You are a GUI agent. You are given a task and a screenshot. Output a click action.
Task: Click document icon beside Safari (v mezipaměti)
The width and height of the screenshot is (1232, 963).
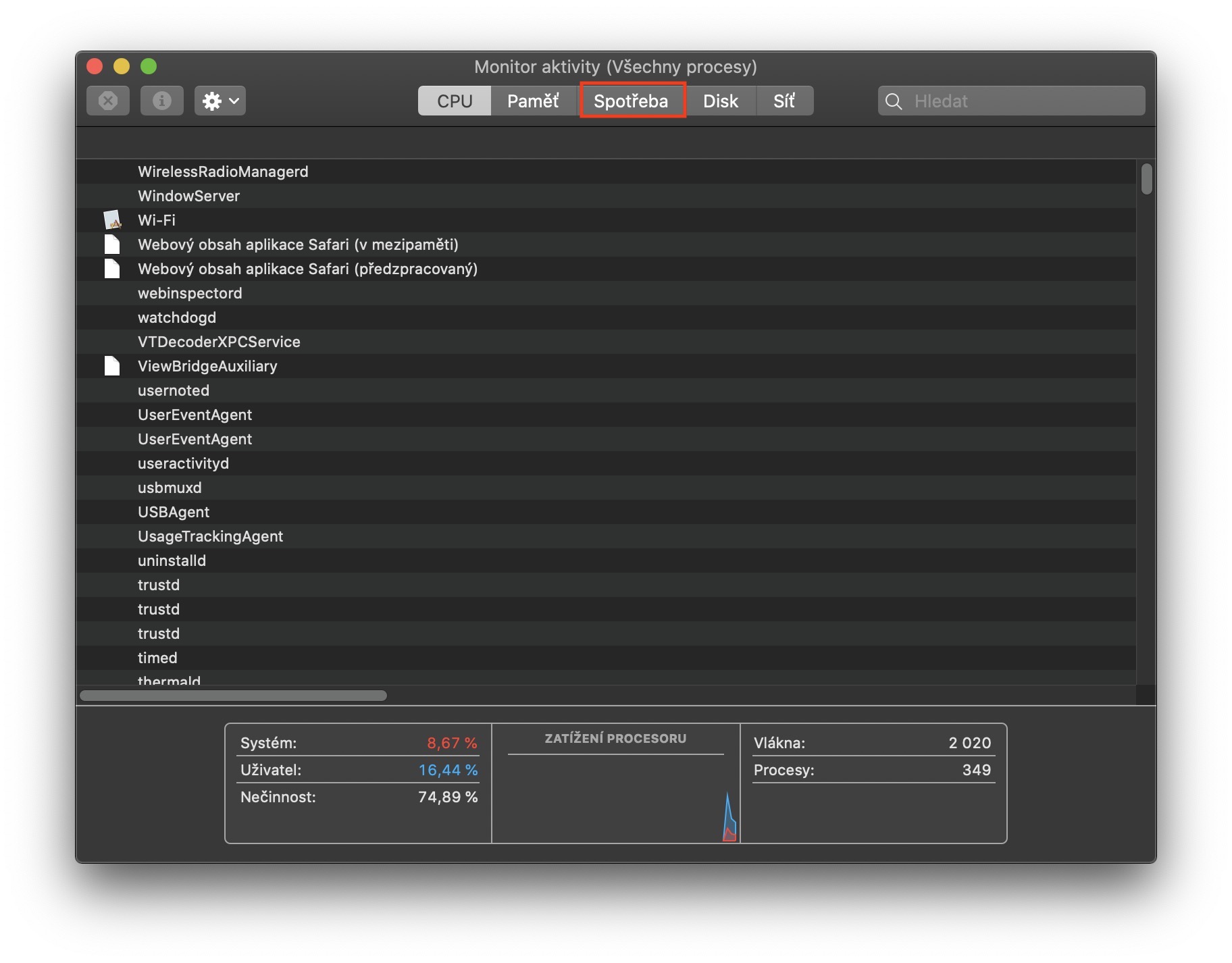click(x=112, y=244)
